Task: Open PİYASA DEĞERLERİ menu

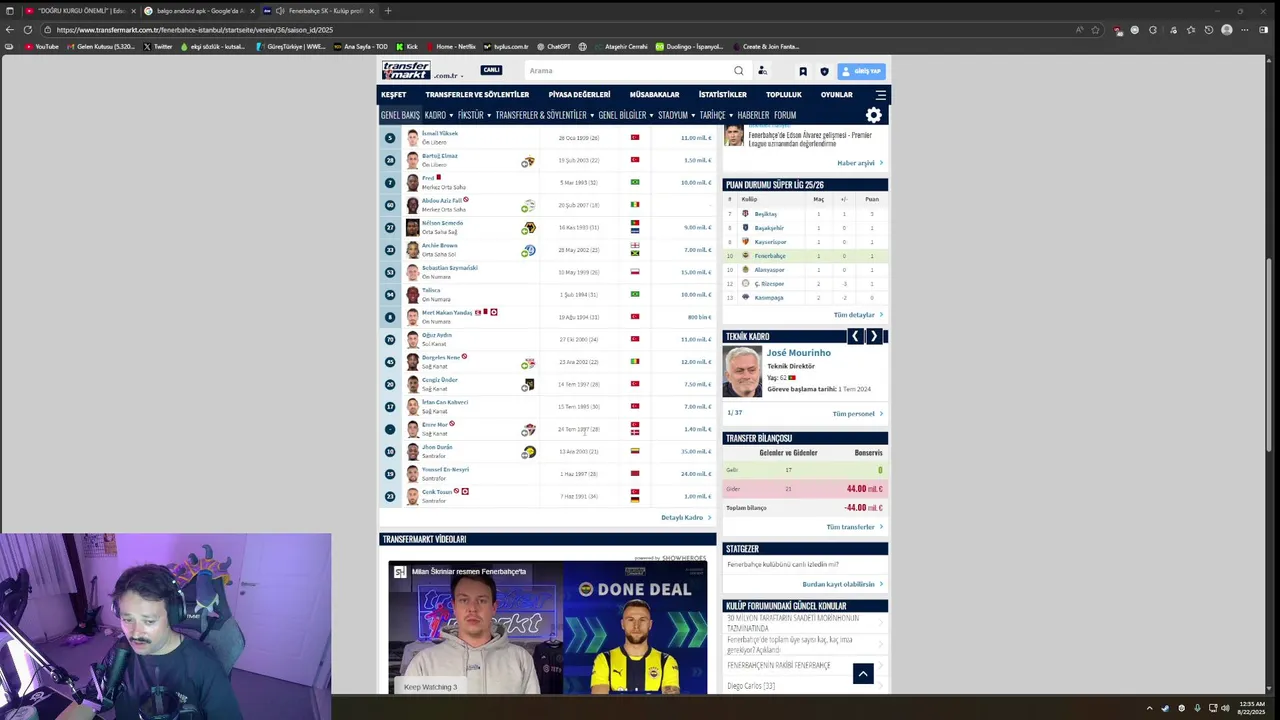Action: (x=579, y=95)
